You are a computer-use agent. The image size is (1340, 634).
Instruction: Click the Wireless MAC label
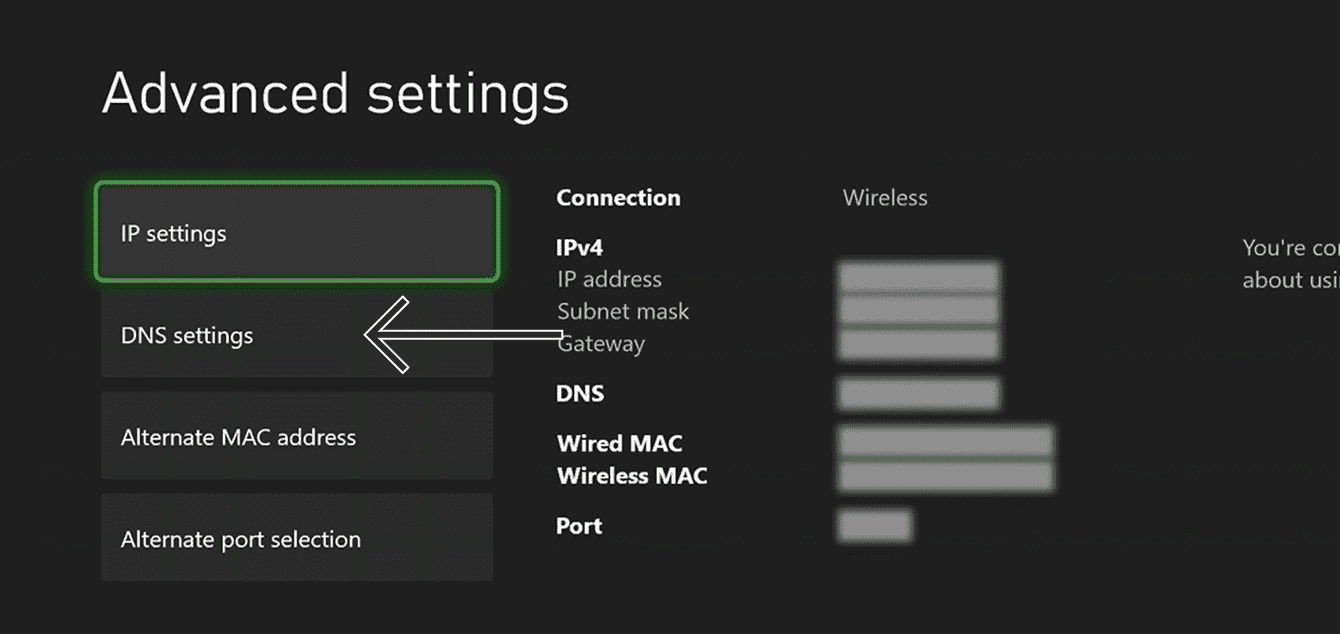(632, 476)
